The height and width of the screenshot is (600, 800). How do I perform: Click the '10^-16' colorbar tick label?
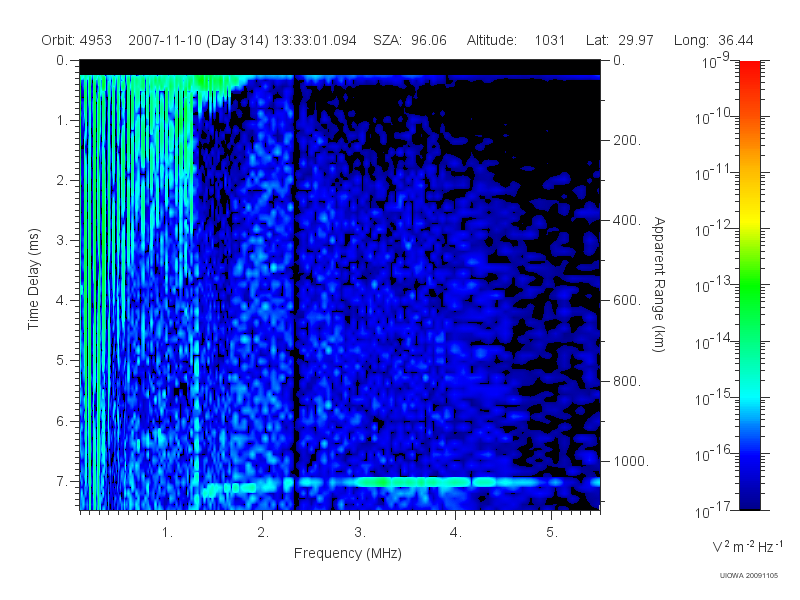[714, 454]
